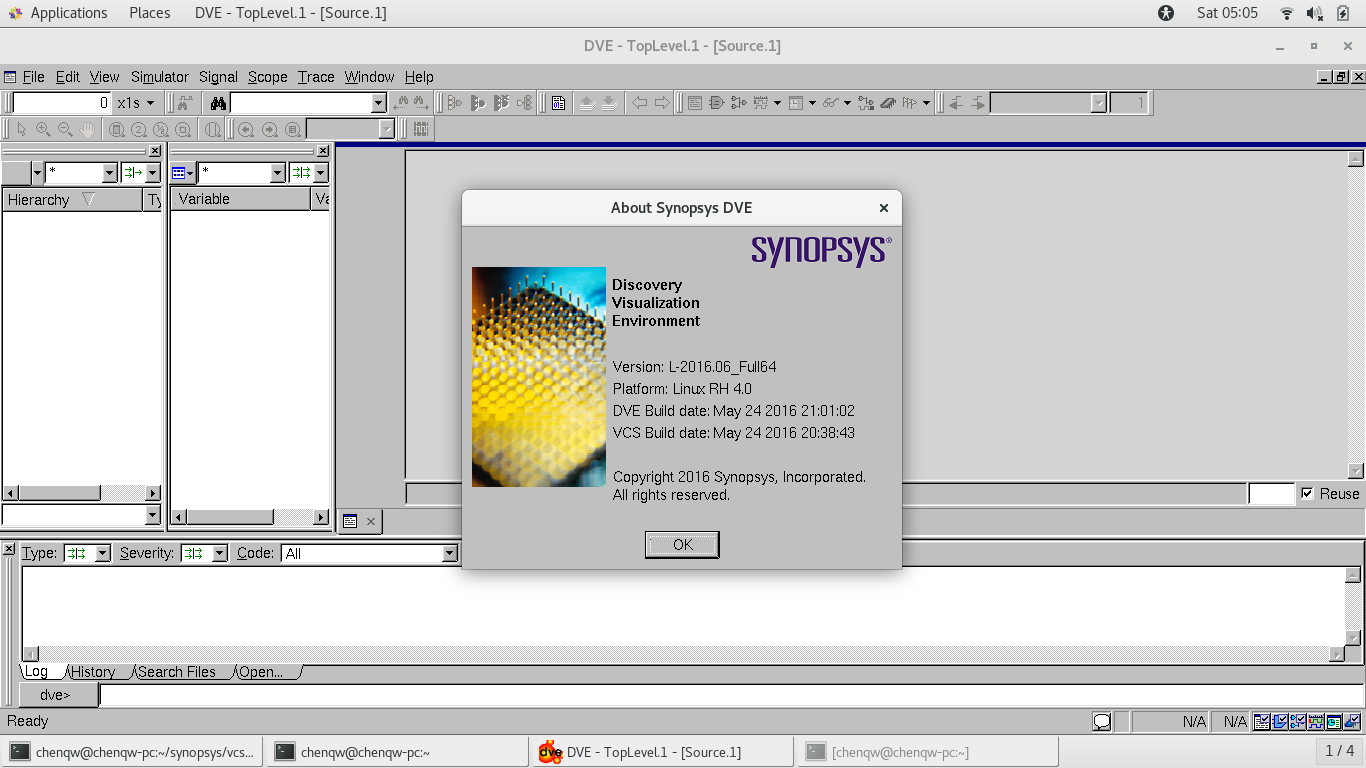Image resolution: width=1366 pixels, height=768 pixels.
Task: Switch to the History tab
Action: point(93,672)
